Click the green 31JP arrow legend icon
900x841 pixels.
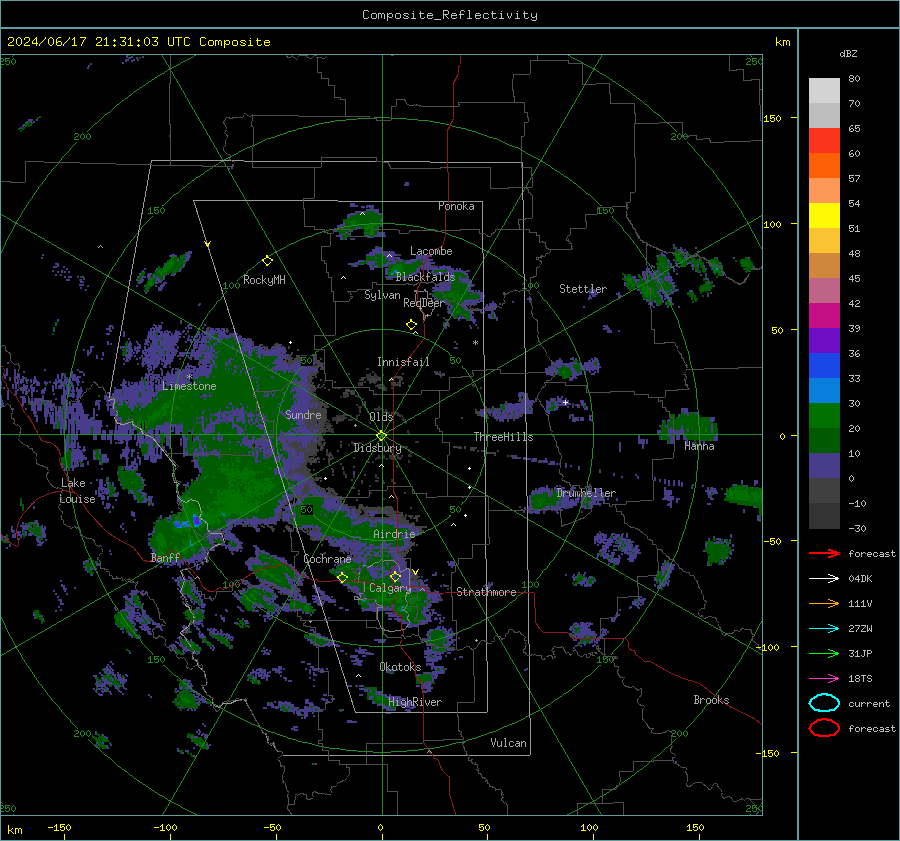click(824, 653)
